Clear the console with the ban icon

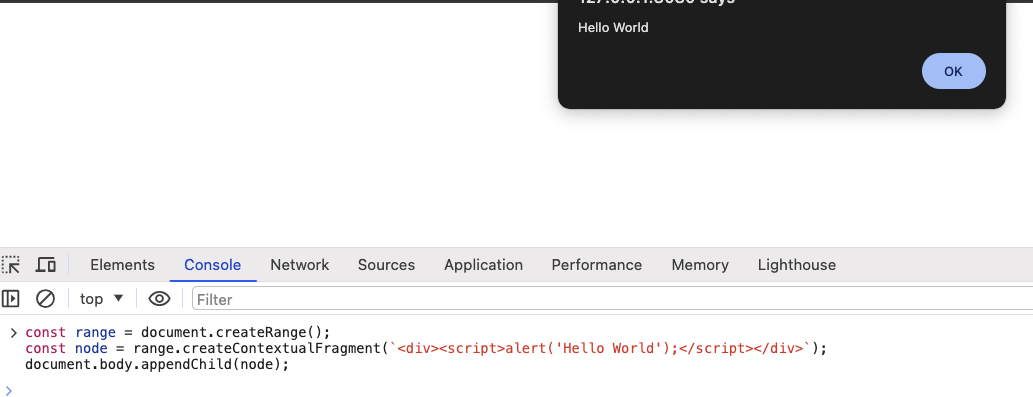(x=45, y=299)
